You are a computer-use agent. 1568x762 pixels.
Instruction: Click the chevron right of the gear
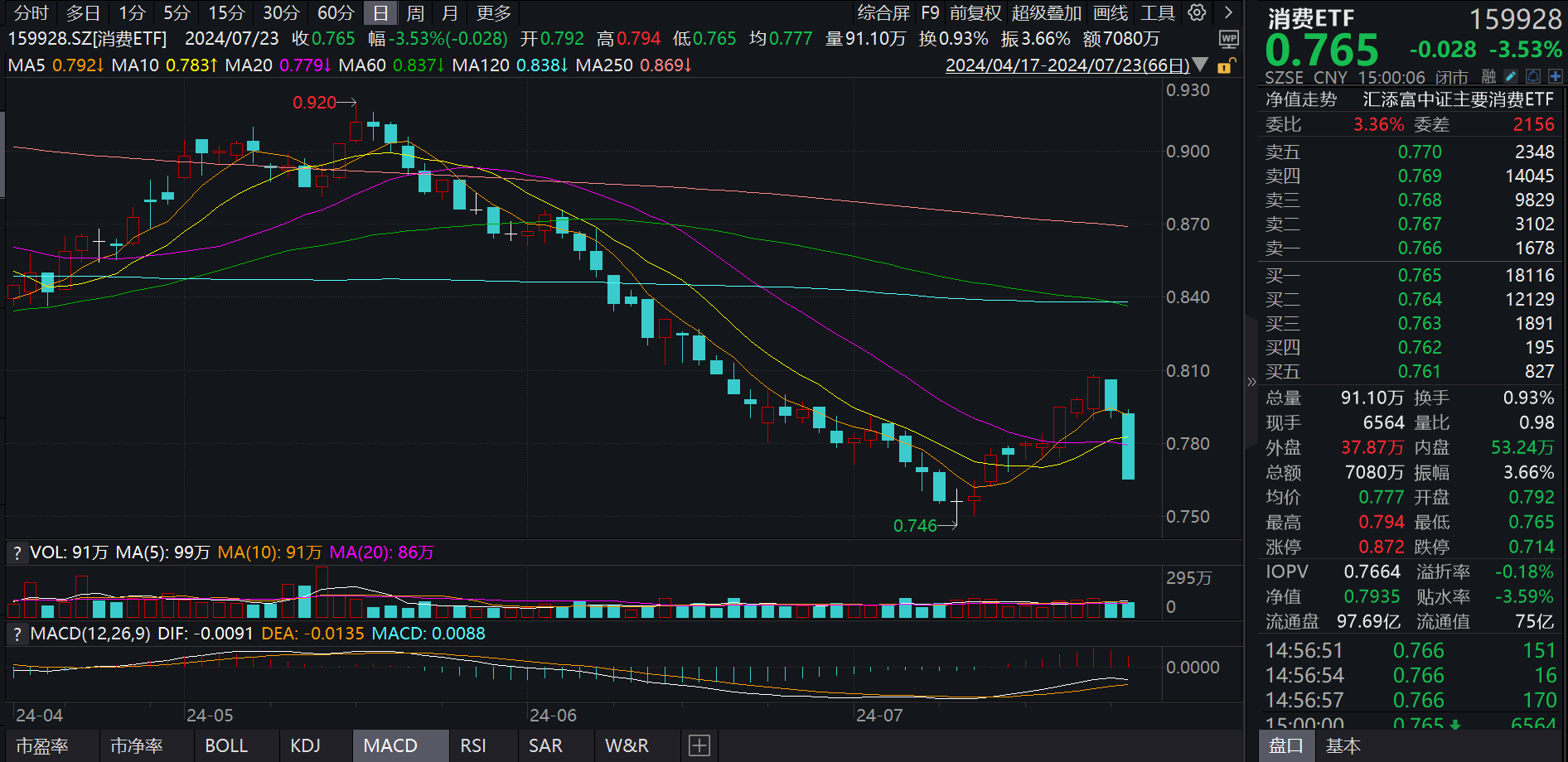pos(1227,12)
